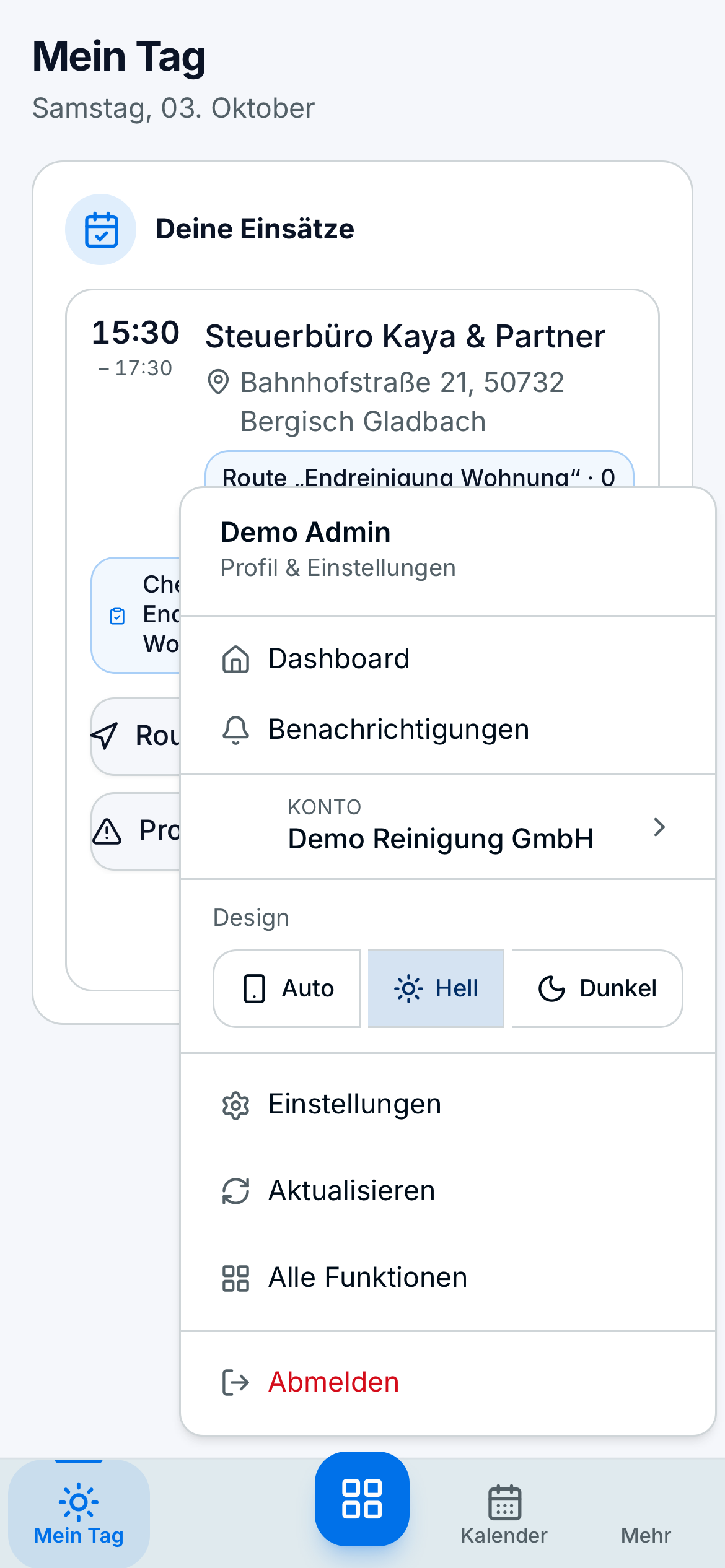The image size is (725, 1568).
Task: Click the sun icon above Mein Tag tab
Action: (x=79, y=1502)
